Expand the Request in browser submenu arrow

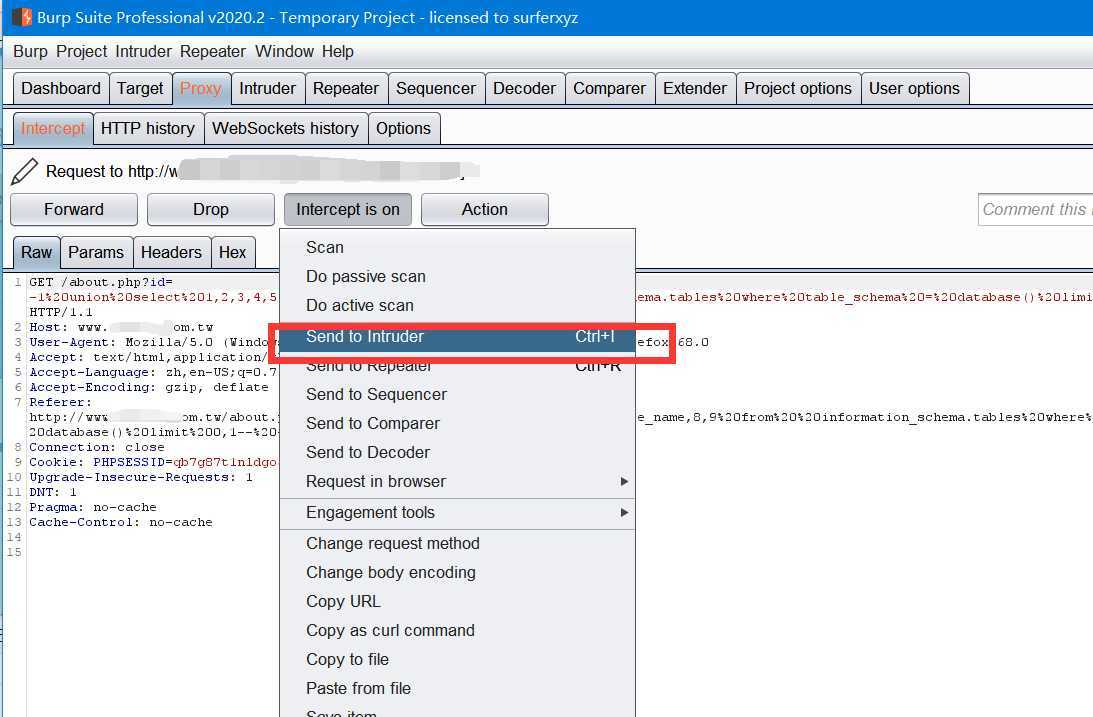click(624, 481)
